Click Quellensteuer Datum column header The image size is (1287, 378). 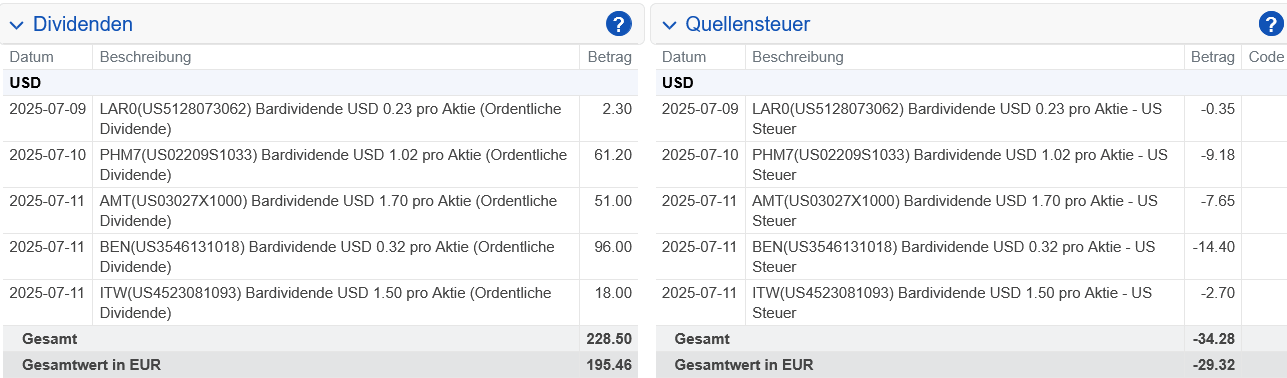684,57
